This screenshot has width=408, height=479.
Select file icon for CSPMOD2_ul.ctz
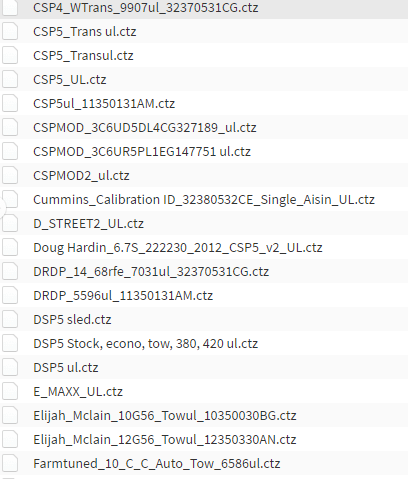[10, 176]
